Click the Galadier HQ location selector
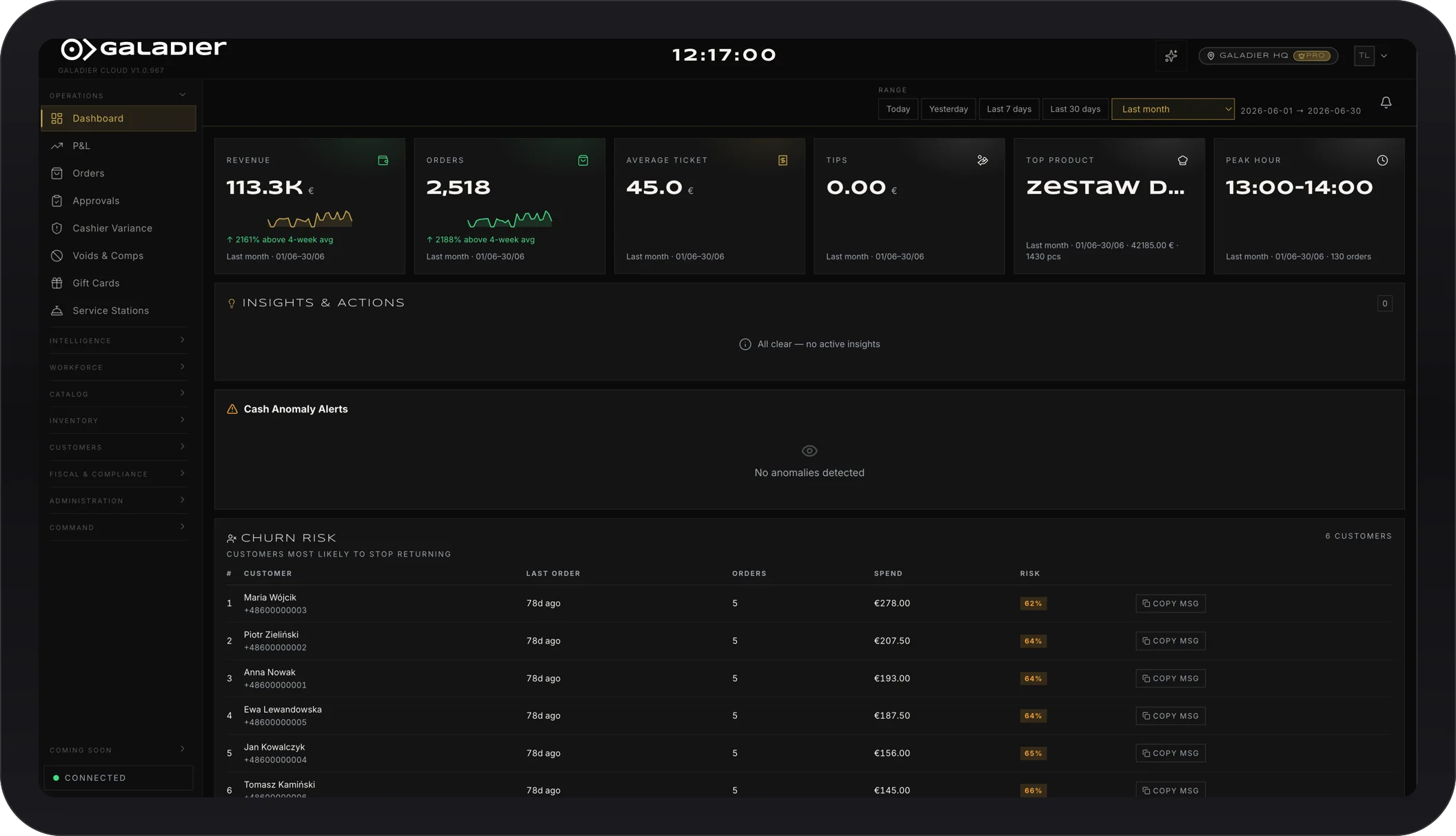Viewport: 1456px width, 836px height. coord(1268,56)
